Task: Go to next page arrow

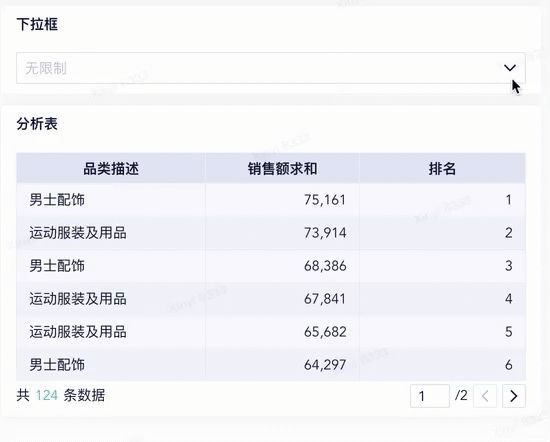Action: tap(514, 396)
